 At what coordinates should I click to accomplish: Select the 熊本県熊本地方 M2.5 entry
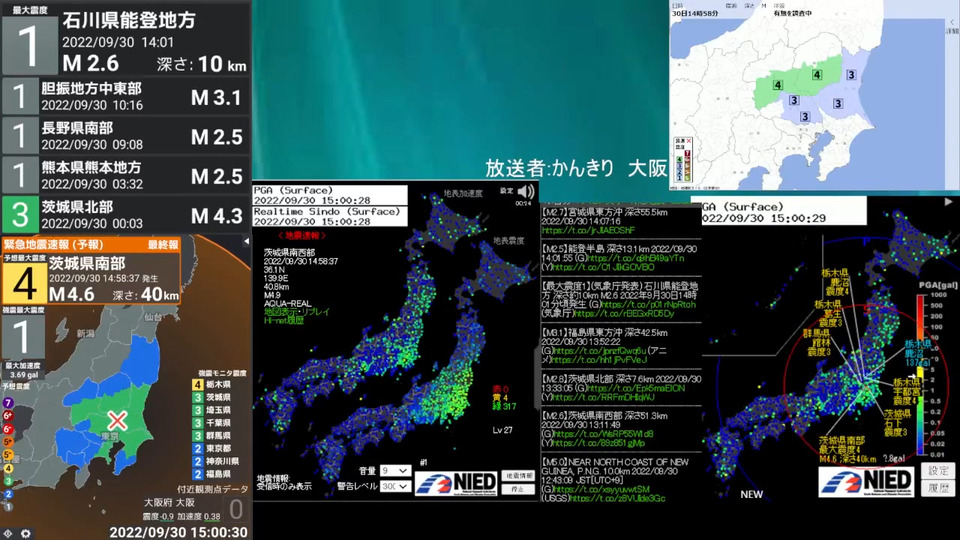click(x=126, y=175)
